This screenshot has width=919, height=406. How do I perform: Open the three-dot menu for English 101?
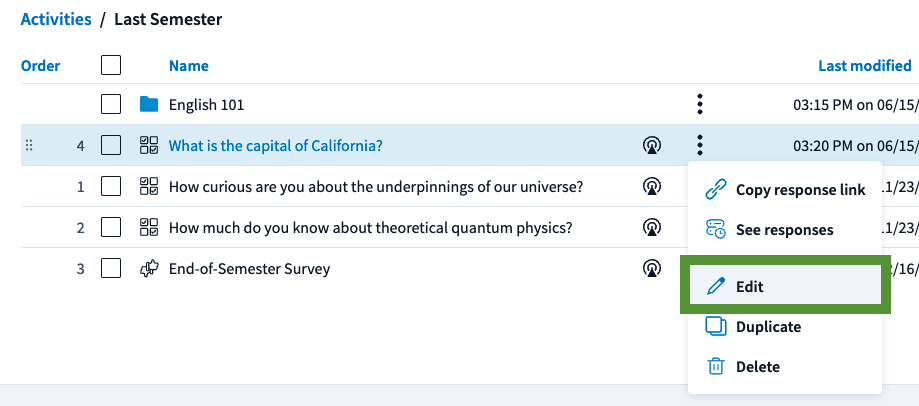[699, 104]
